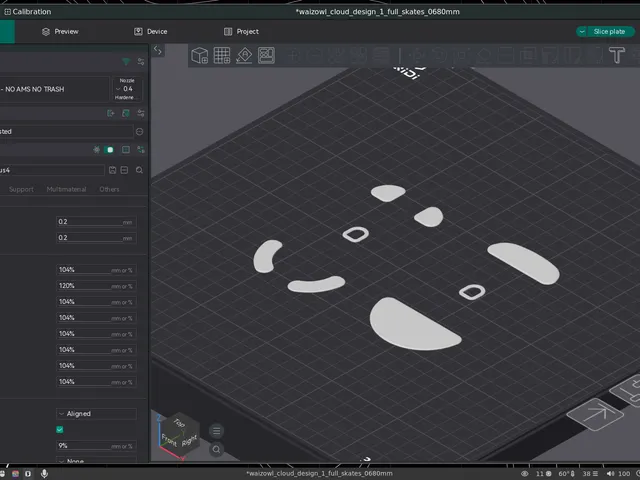Click the Slice plate button

coord(609,31)
